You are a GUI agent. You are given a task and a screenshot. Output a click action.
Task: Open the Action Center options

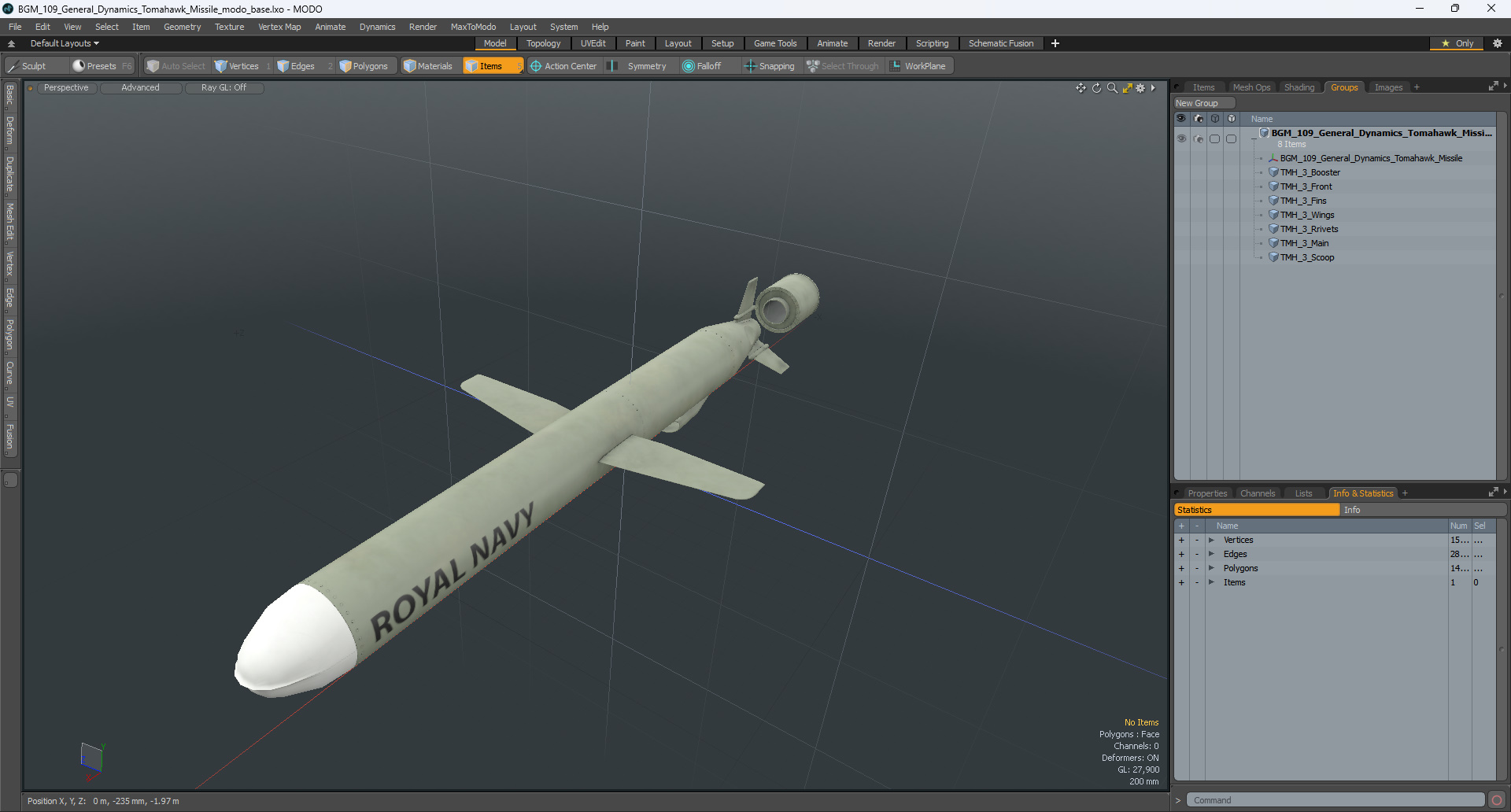tap(563, 66)
